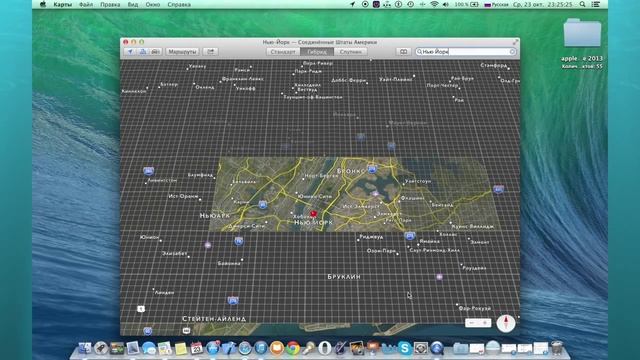Viewport: 640px width, 360px height.
Task: Switch to the Спутник satellite view
Action: (x=351, y=52)
